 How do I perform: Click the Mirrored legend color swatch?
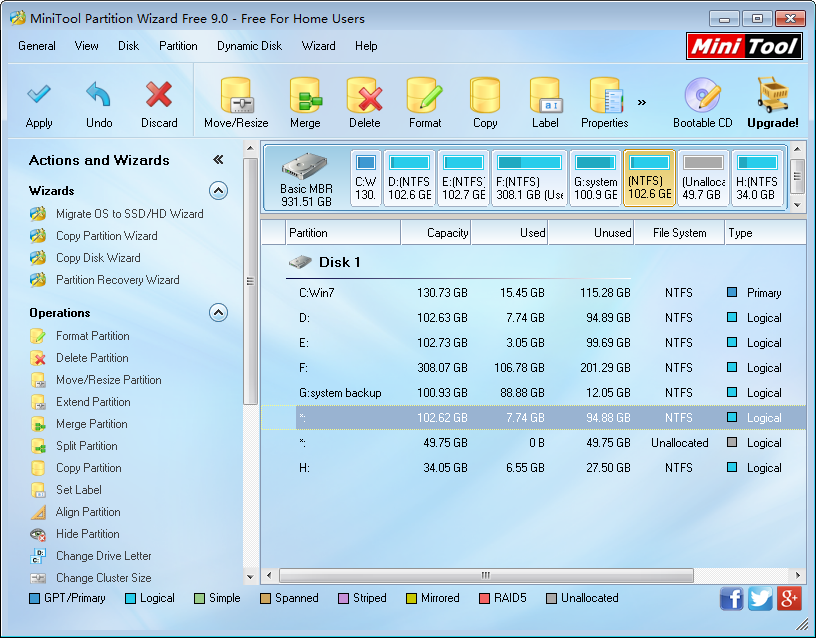click(x=411, y=598)
